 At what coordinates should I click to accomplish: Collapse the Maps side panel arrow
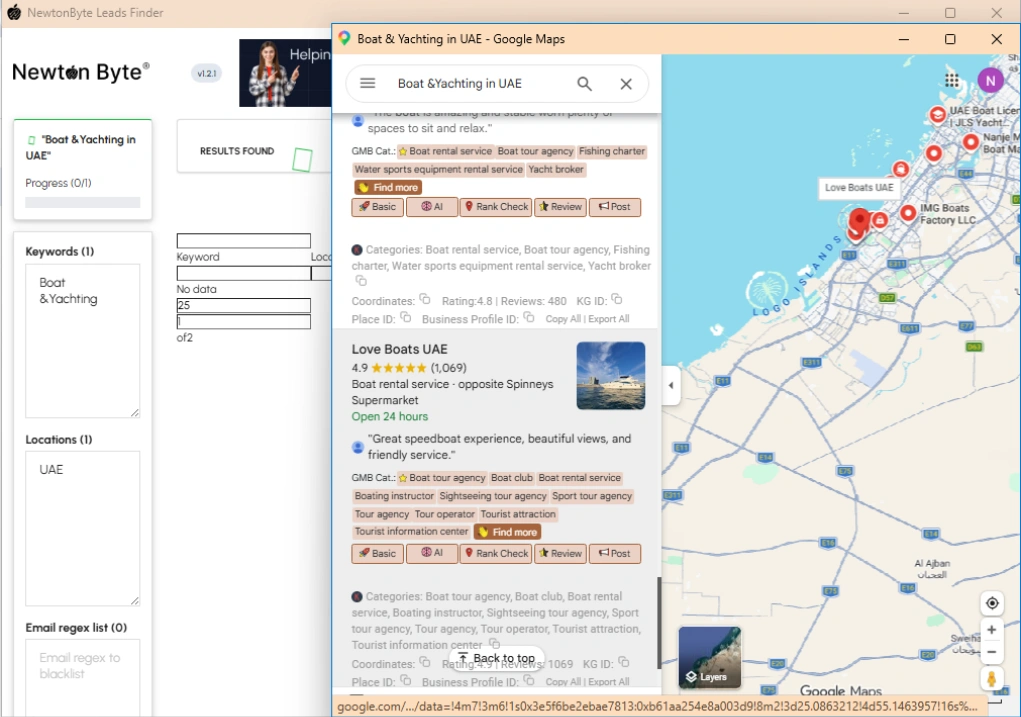pyautogui.click(x=671, y=386)
